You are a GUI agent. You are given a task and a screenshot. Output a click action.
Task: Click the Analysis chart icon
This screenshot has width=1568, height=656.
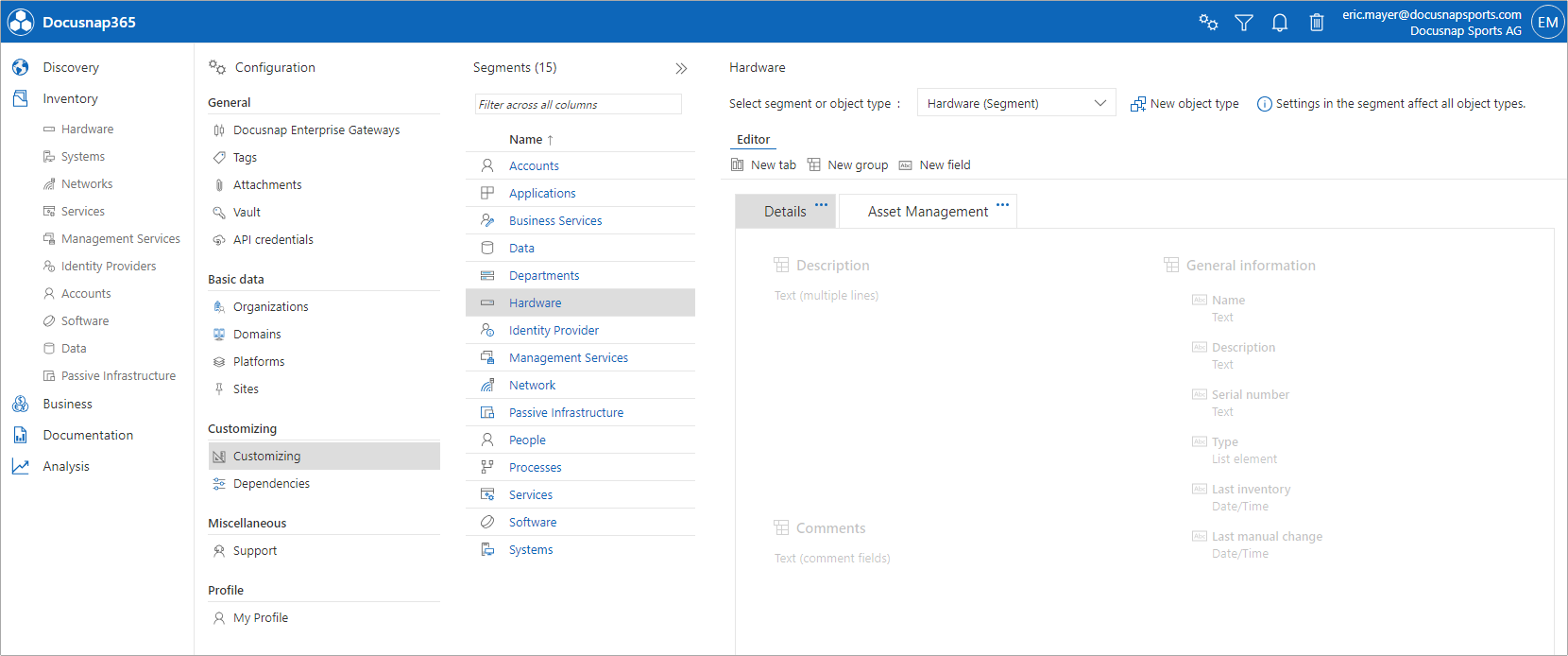pos(20,466)
